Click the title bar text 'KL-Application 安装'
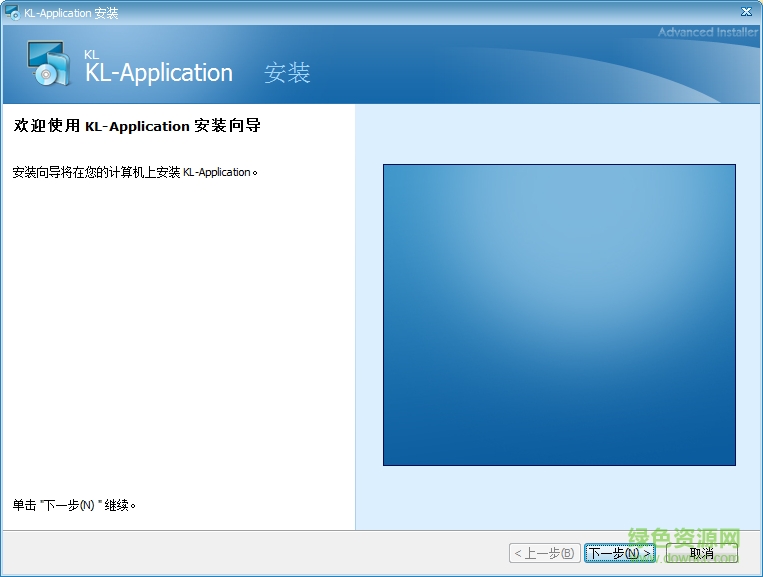The width and height of the screenshot is (763, 577). click(x=71, y=12)
